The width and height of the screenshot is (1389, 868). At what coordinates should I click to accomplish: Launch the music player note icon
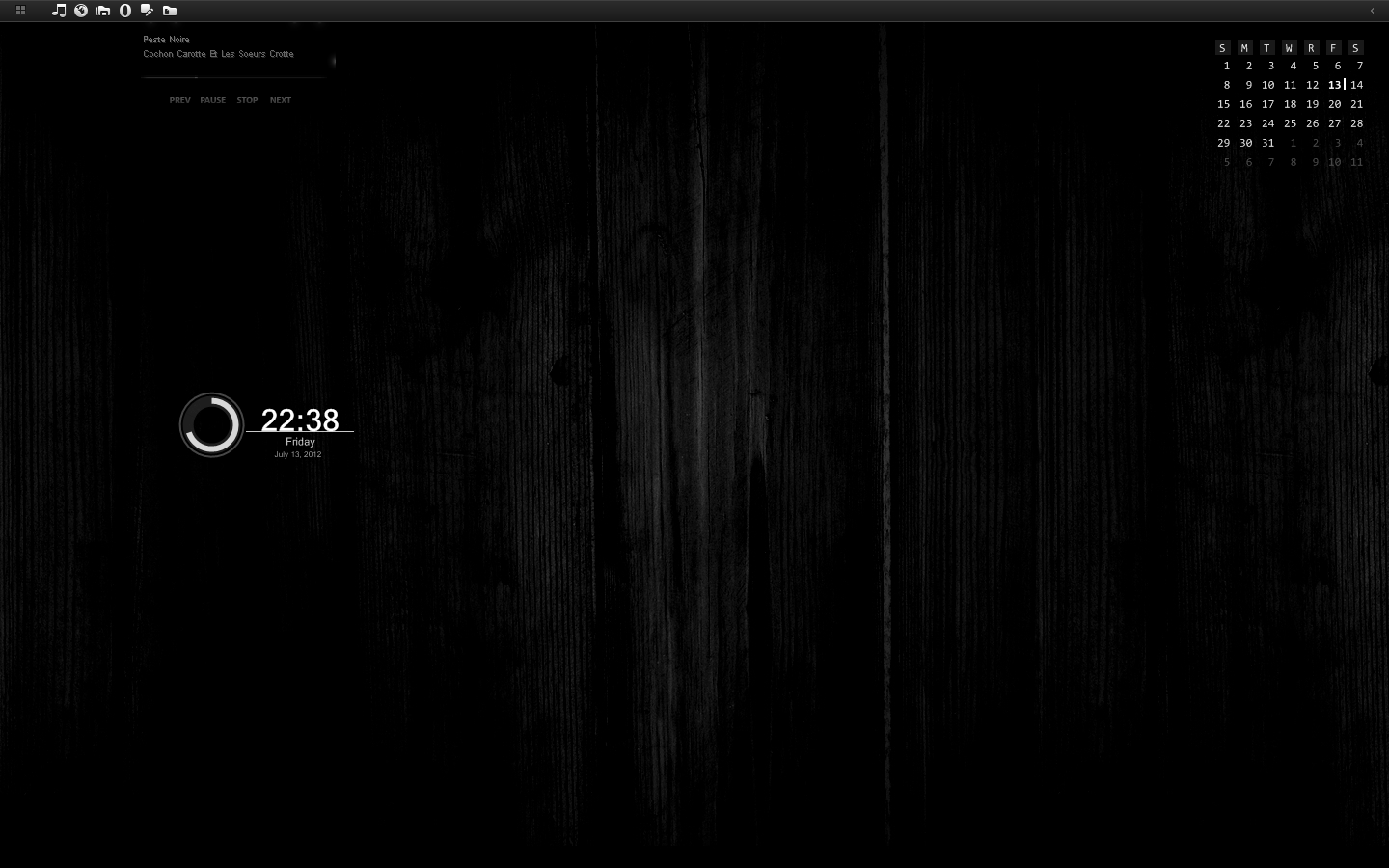(x=59, y=11)
